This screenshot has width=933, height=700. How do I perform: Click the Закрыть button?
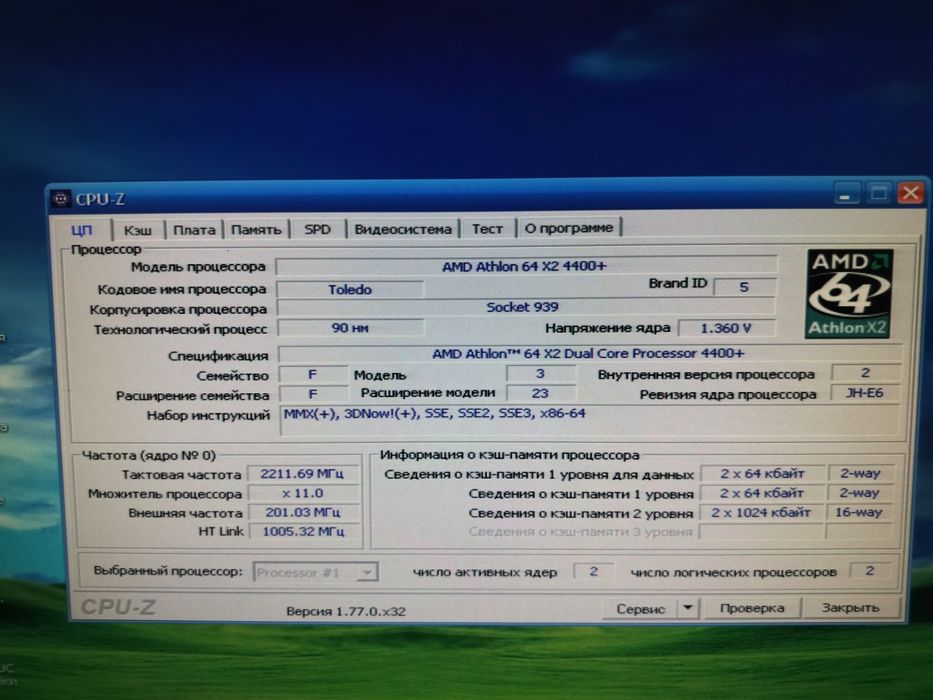[850, 608]
